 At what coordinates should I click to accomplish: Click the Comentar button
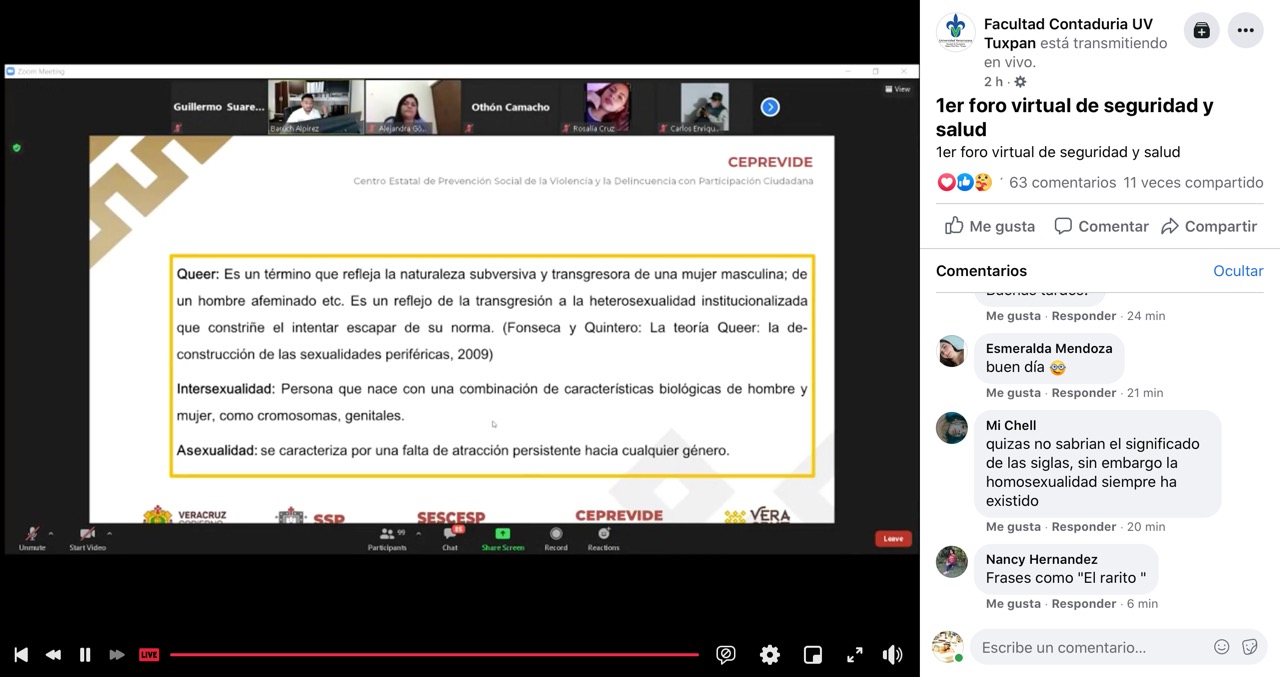click(x=1101, y=226)
